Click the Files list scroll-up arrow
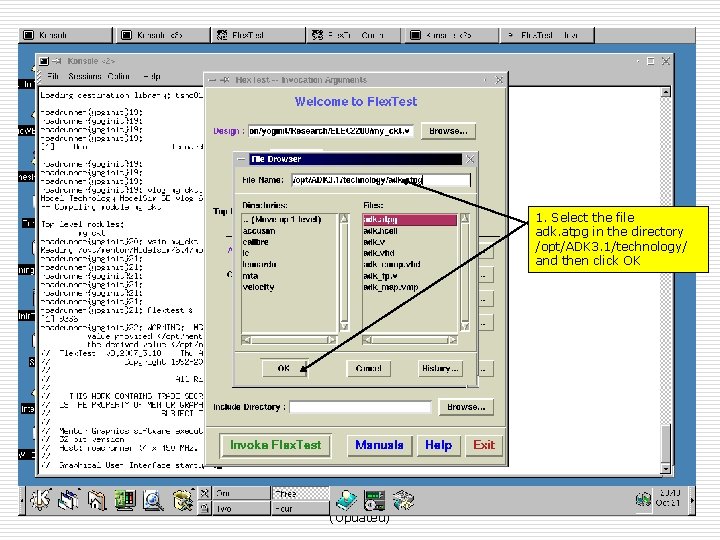 coord(465,219)
